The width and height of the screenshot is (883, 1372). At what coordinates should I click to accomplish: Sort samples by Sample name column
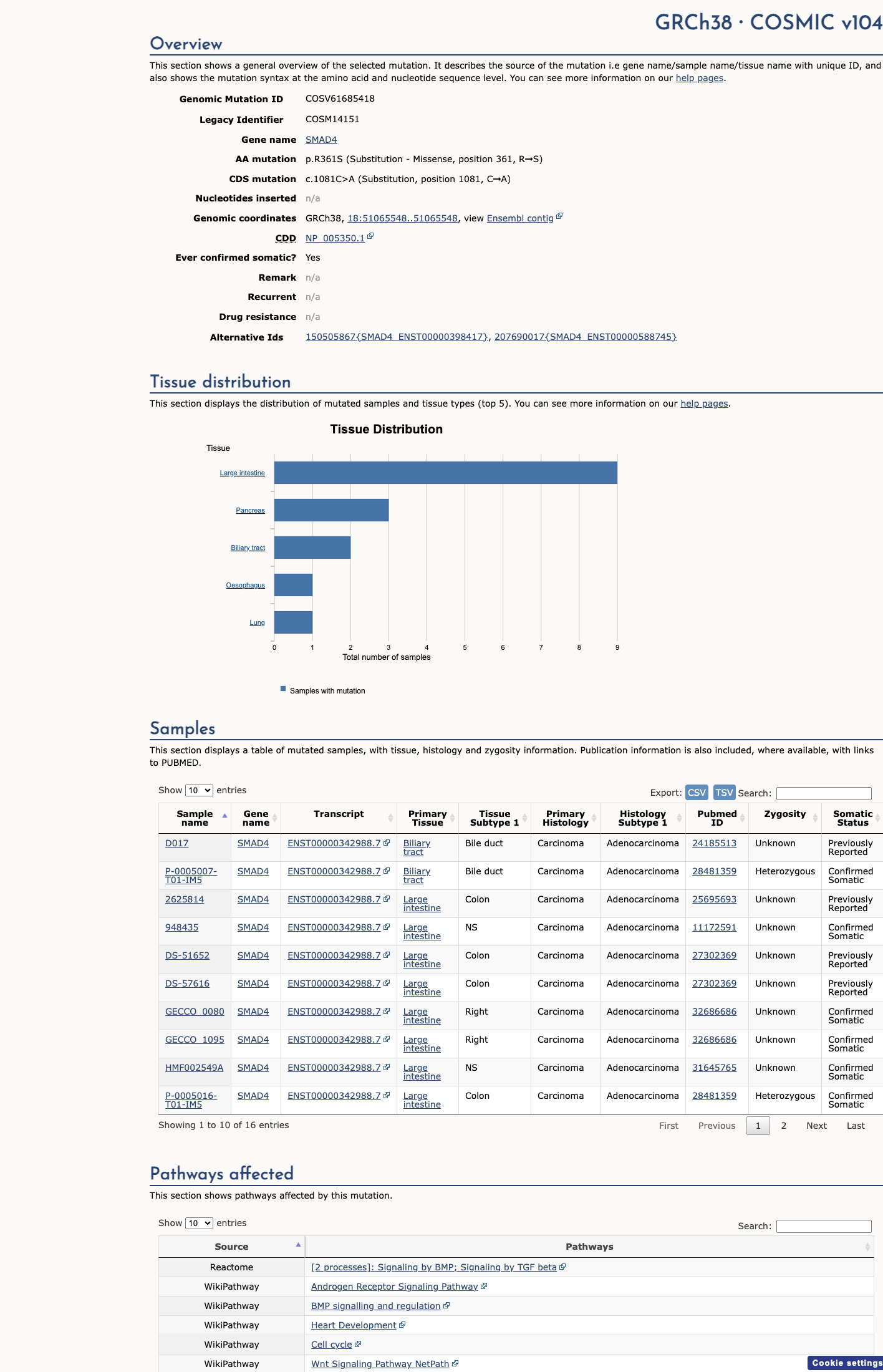(x=195, y=818)
